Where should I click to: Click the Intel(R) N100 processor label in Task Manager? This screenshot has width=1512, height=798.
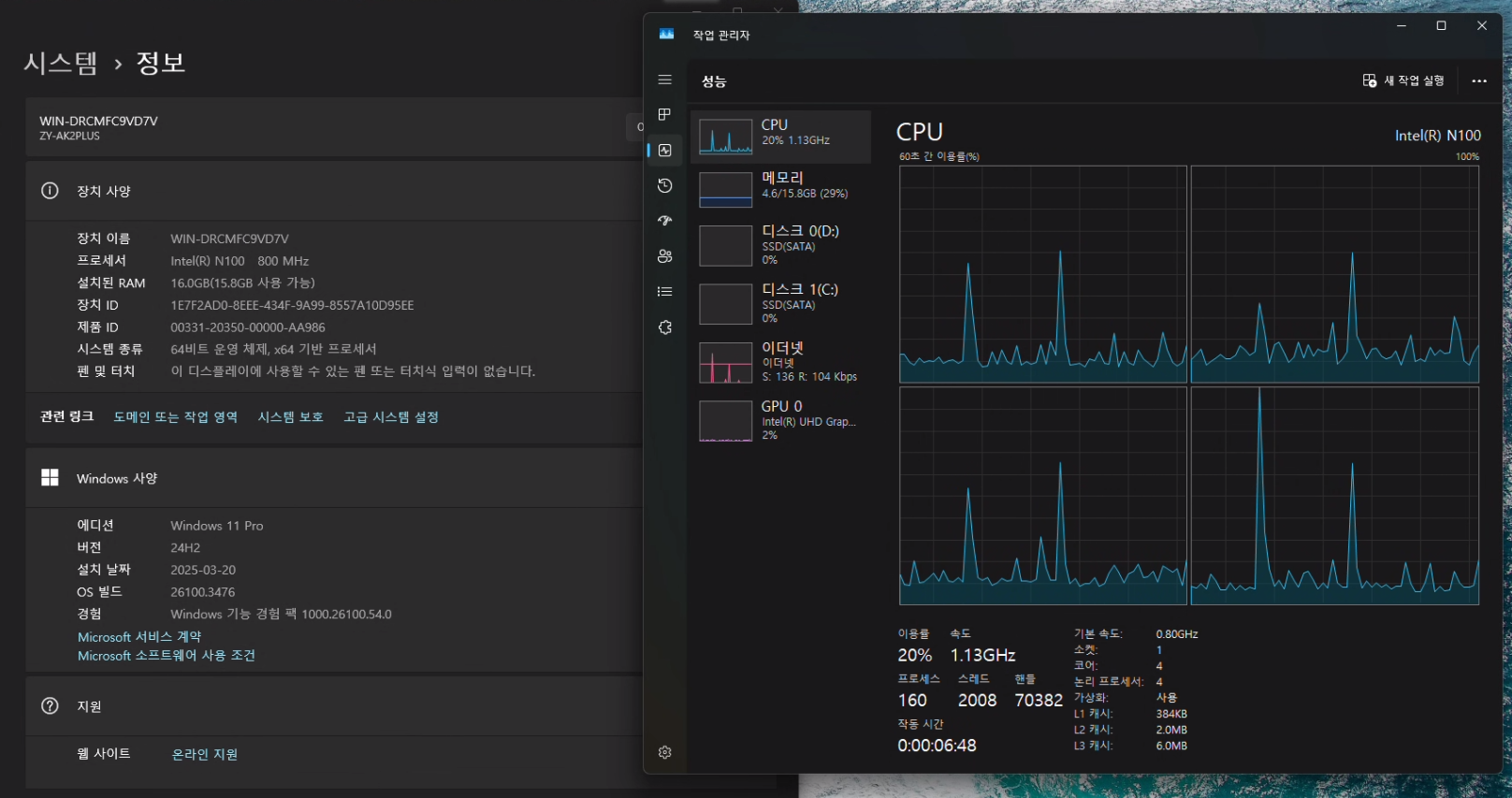tap(1437, 136)
